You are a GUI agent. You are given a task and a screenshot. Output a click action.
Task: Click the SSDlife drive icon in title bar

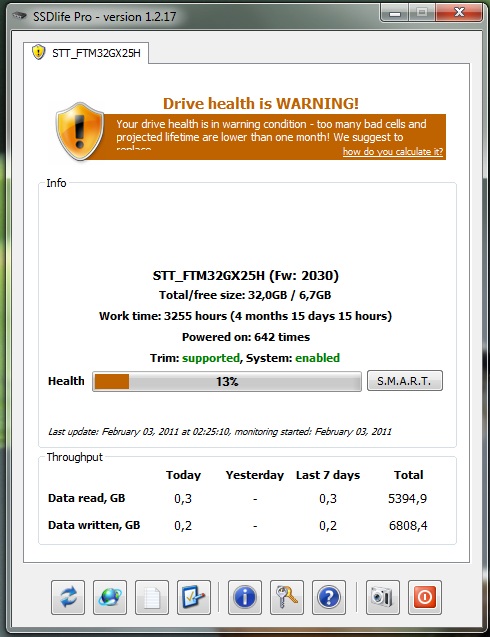[x=19, y=16]
